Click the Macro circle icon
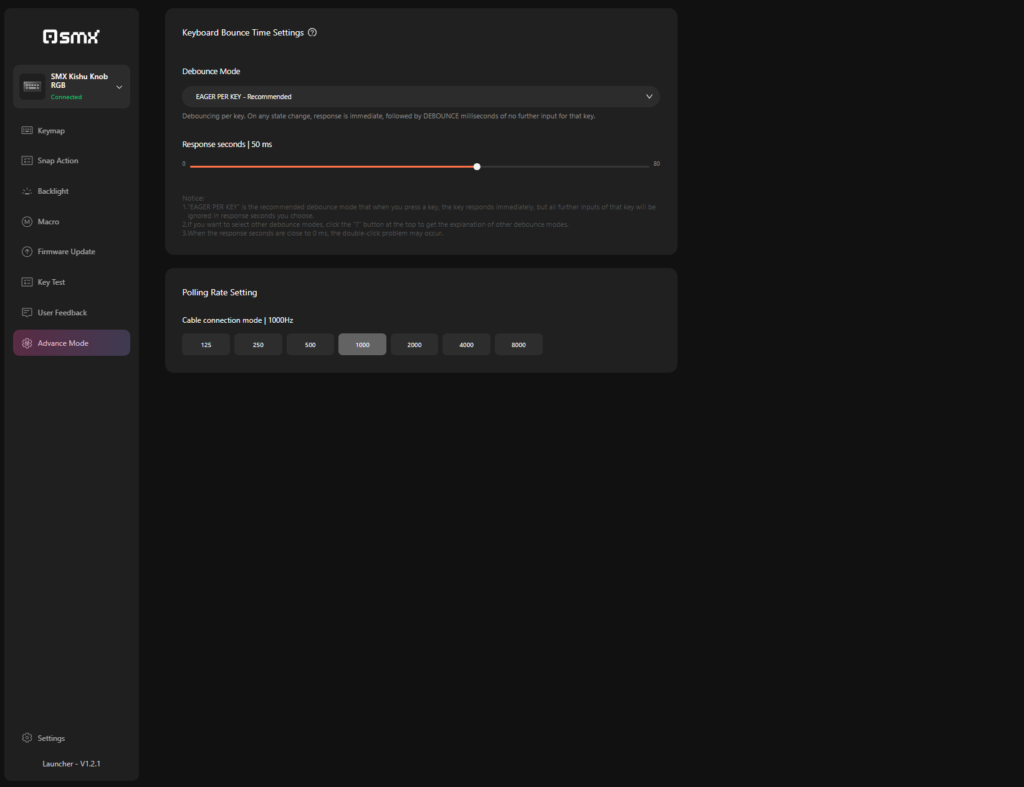The width and height of the screenshot is (1024, 787). click(27, 221)
